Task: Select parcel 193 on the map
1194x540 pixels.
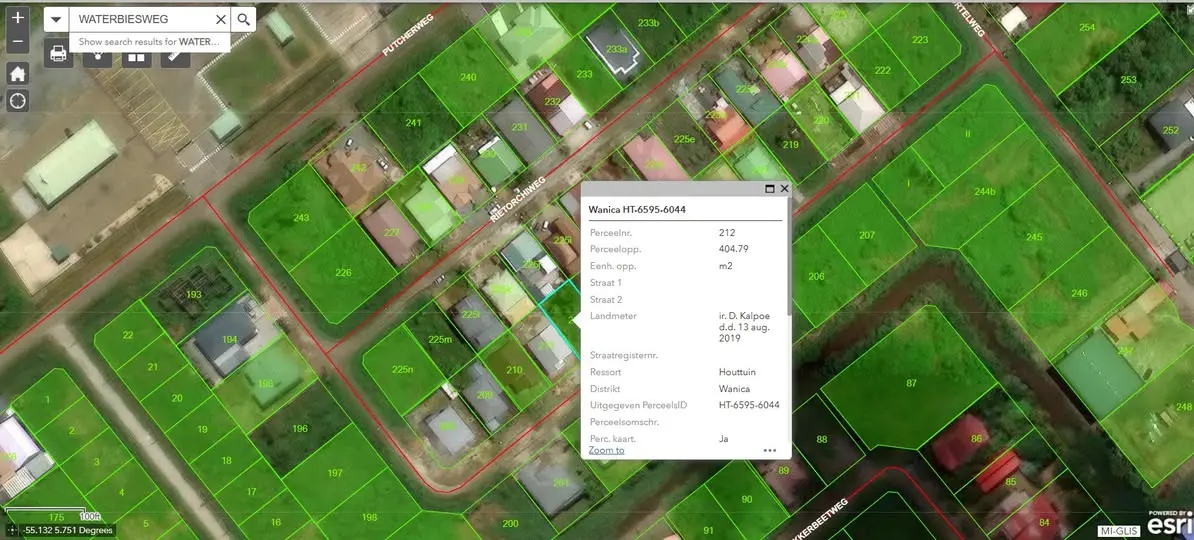Action: coord(193,294)
